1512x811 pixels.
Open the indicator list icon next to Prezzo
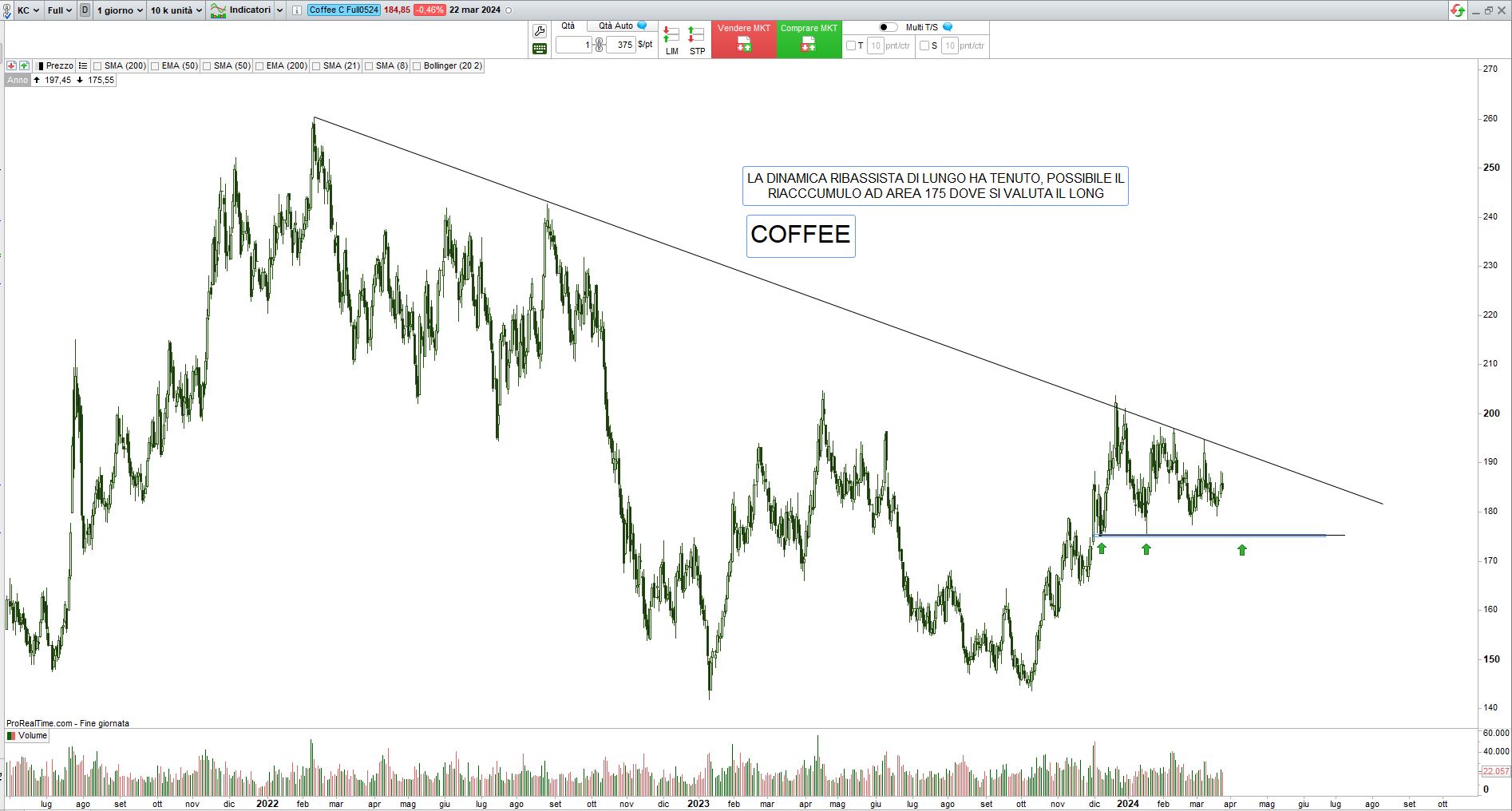(83, 65)
